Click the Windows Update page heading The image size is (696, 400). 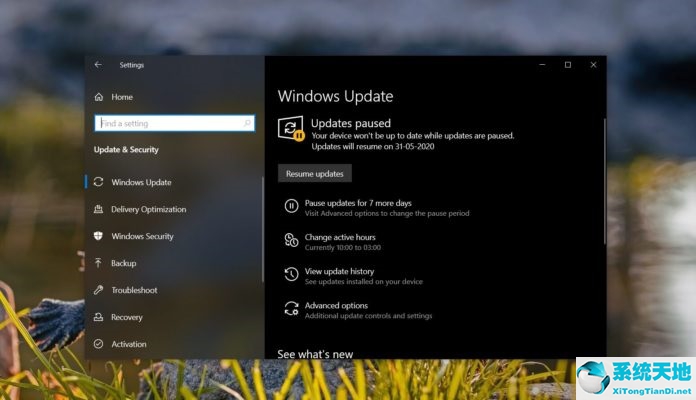click(x=336, y=96)
